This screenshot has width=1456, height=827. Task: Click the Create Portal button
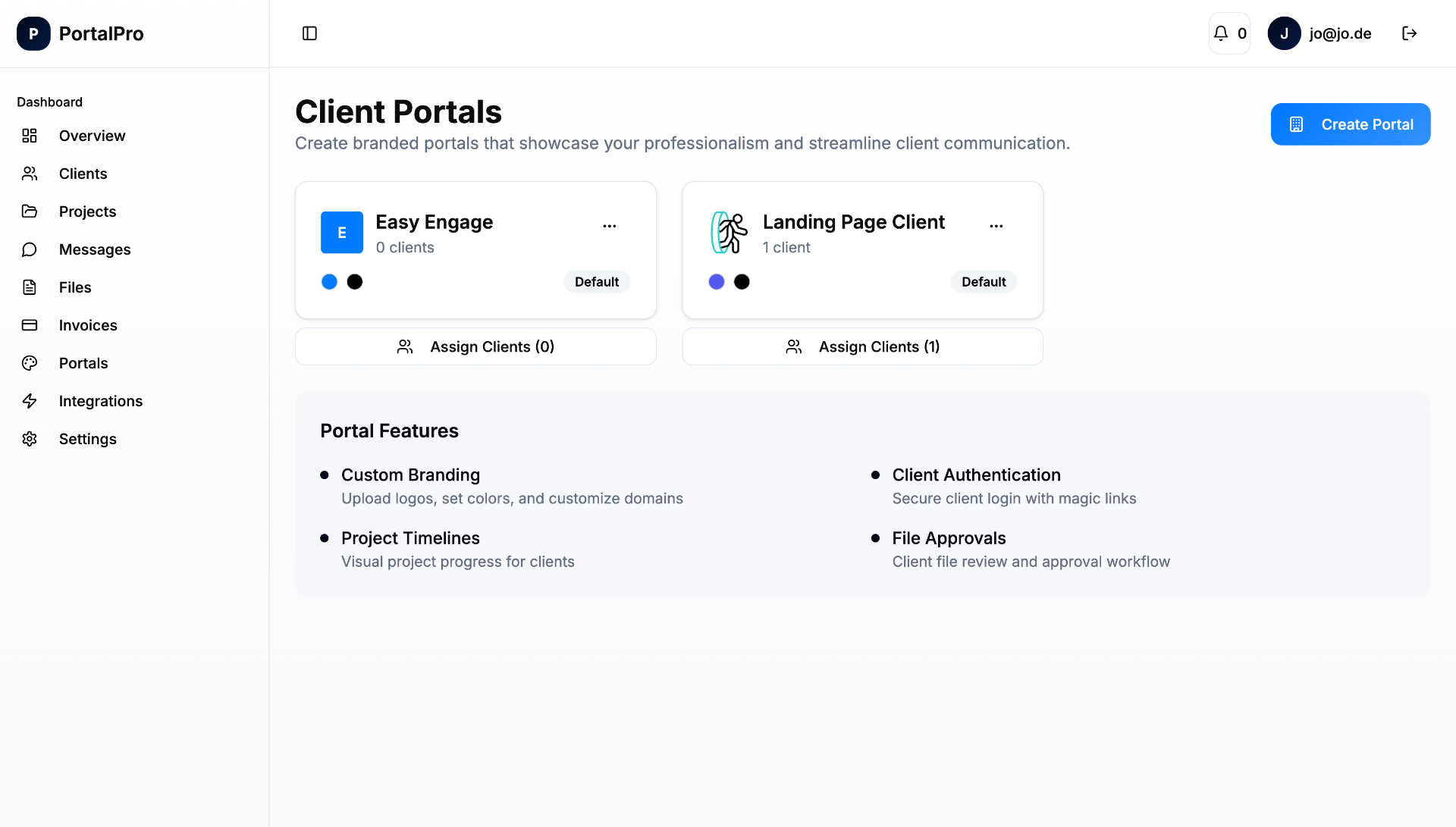click(1350, 124)
